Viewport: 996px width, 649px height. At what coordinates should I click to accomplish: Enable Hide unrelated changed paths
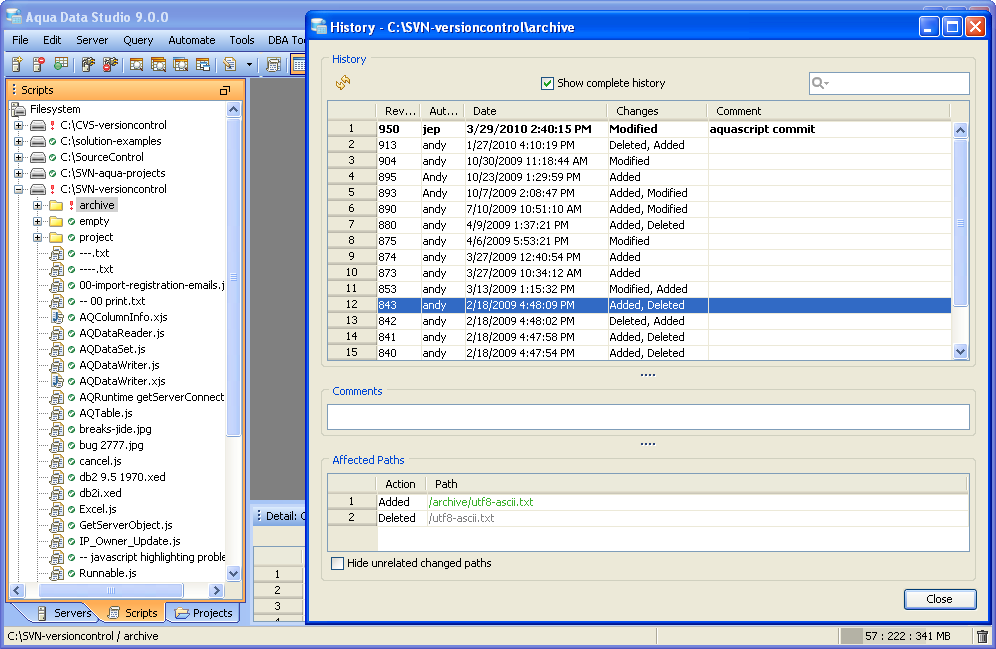pos(338,563)
